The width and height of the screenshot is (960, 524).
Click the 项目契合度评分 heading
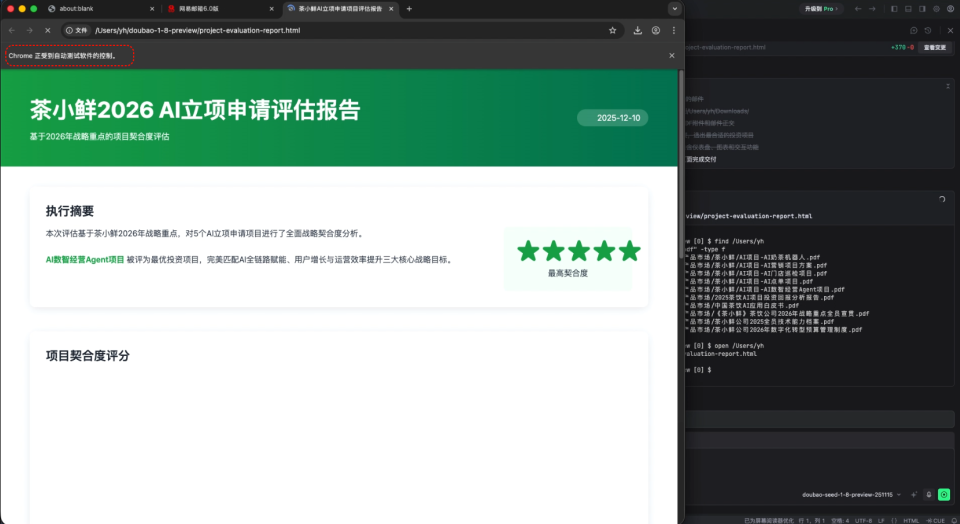pos(88,356)
